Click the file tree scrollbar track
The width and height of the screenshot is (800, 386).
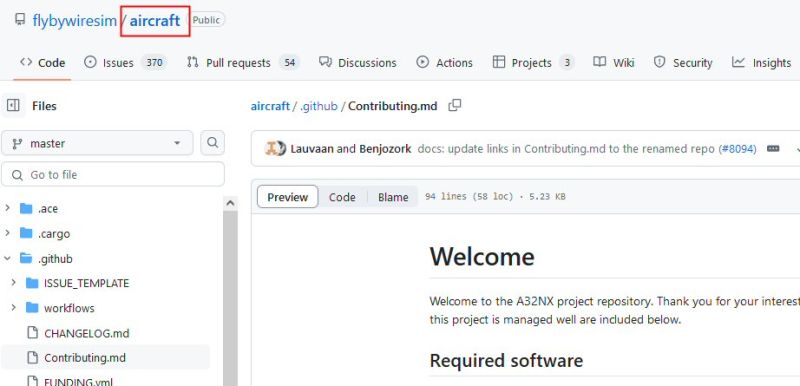click(x=230, y=298)
